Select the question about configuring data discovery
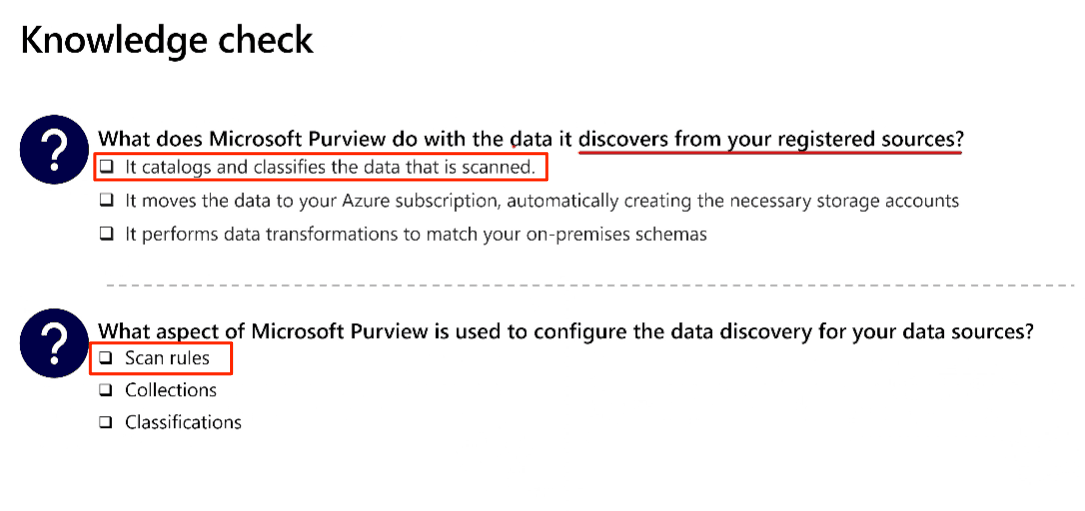Viewport: 1085px width, 511px height. (x=565, y=332)
